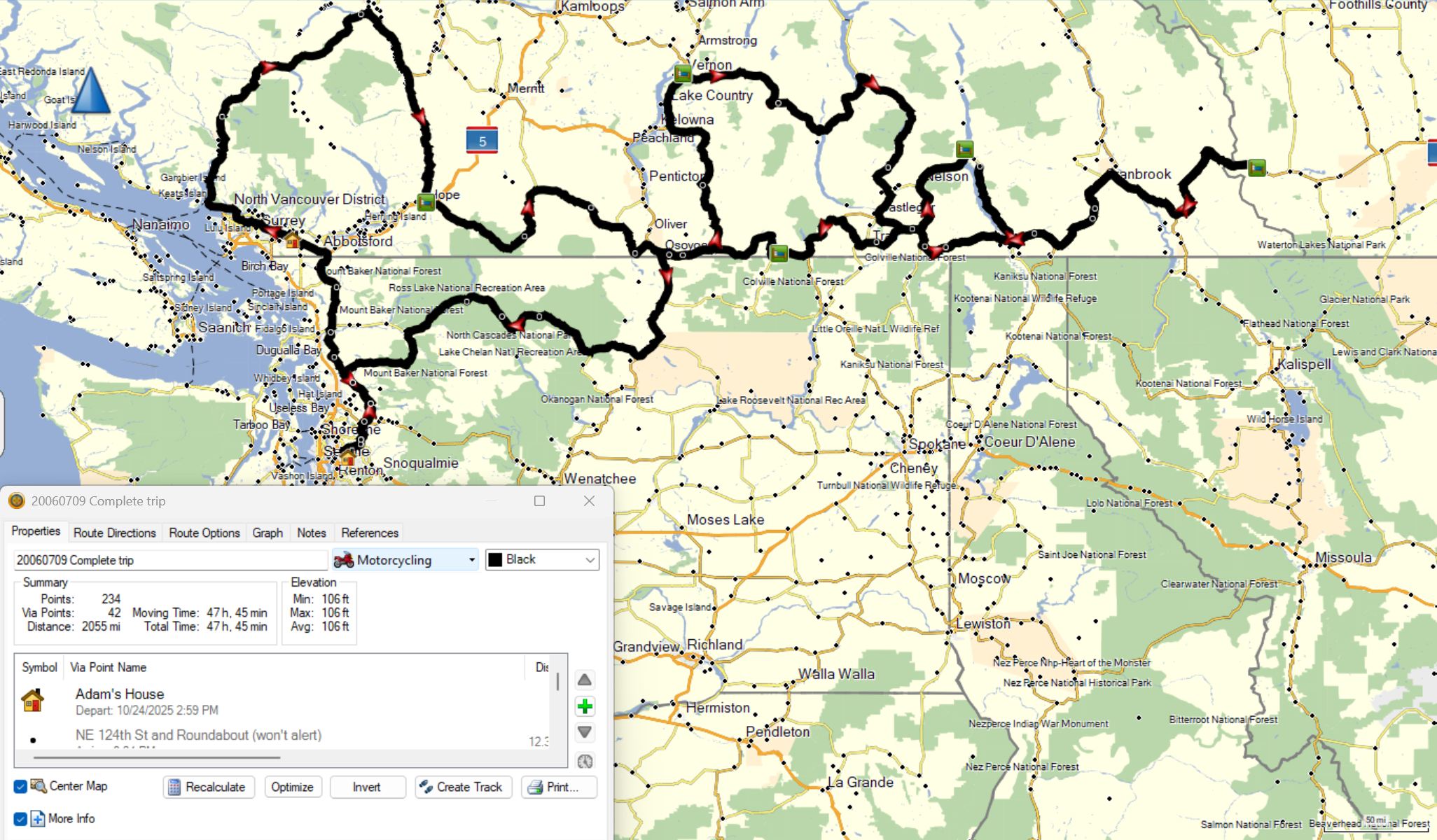The image size is (1437, 840).
Task: Toggle the More Info checkbox
Action: click(20, 818)
